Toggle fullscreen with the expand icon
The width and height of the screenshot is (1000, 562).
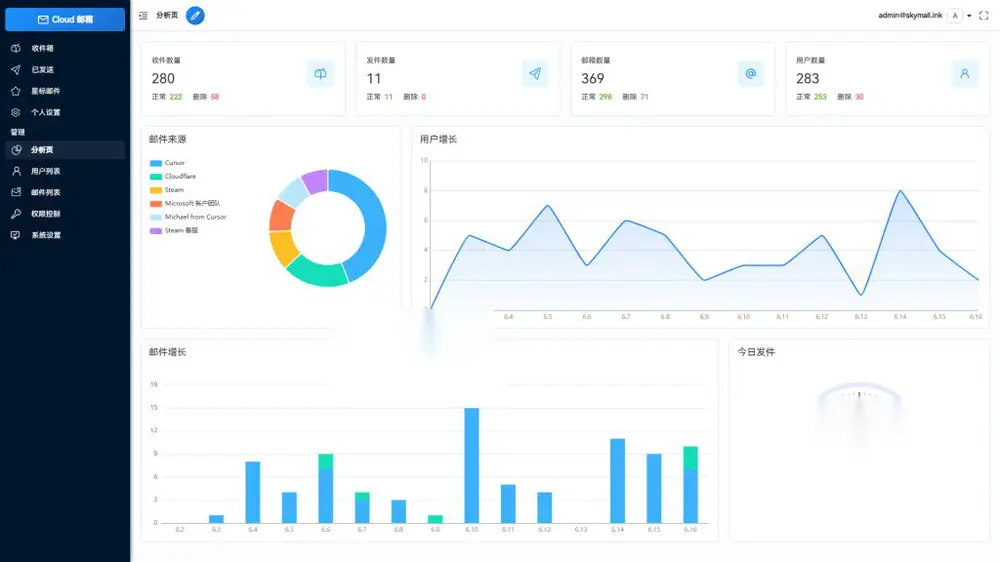(x=984, y=16)
